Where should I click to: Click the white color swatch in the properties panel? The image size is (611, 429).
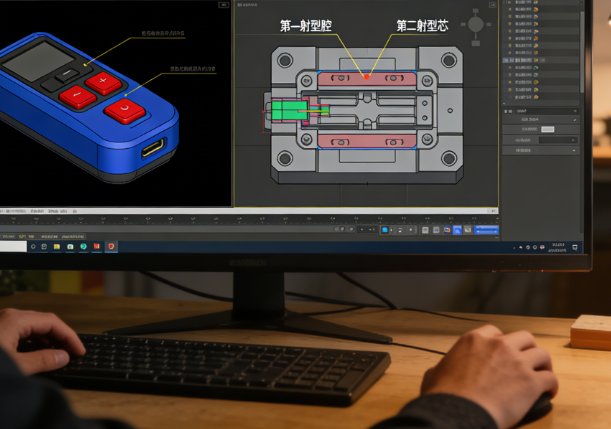[x=547, y=129]
